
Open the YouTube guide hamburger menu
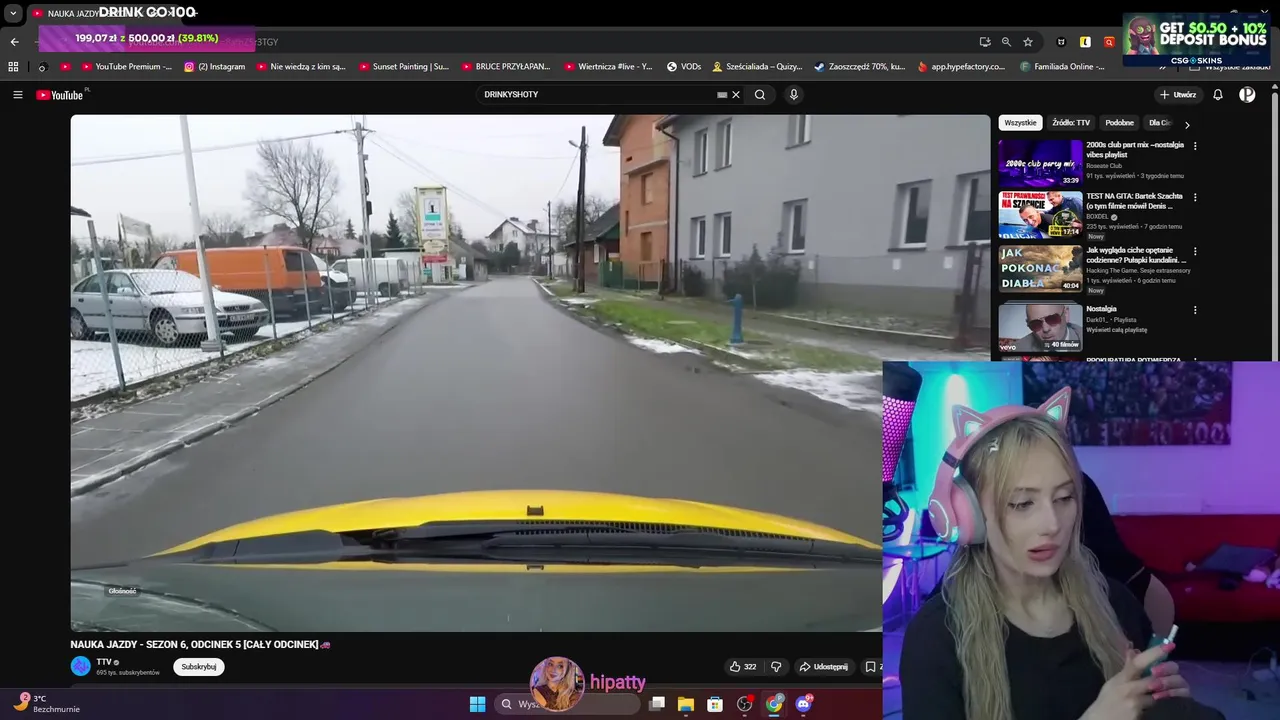point(17,95)
